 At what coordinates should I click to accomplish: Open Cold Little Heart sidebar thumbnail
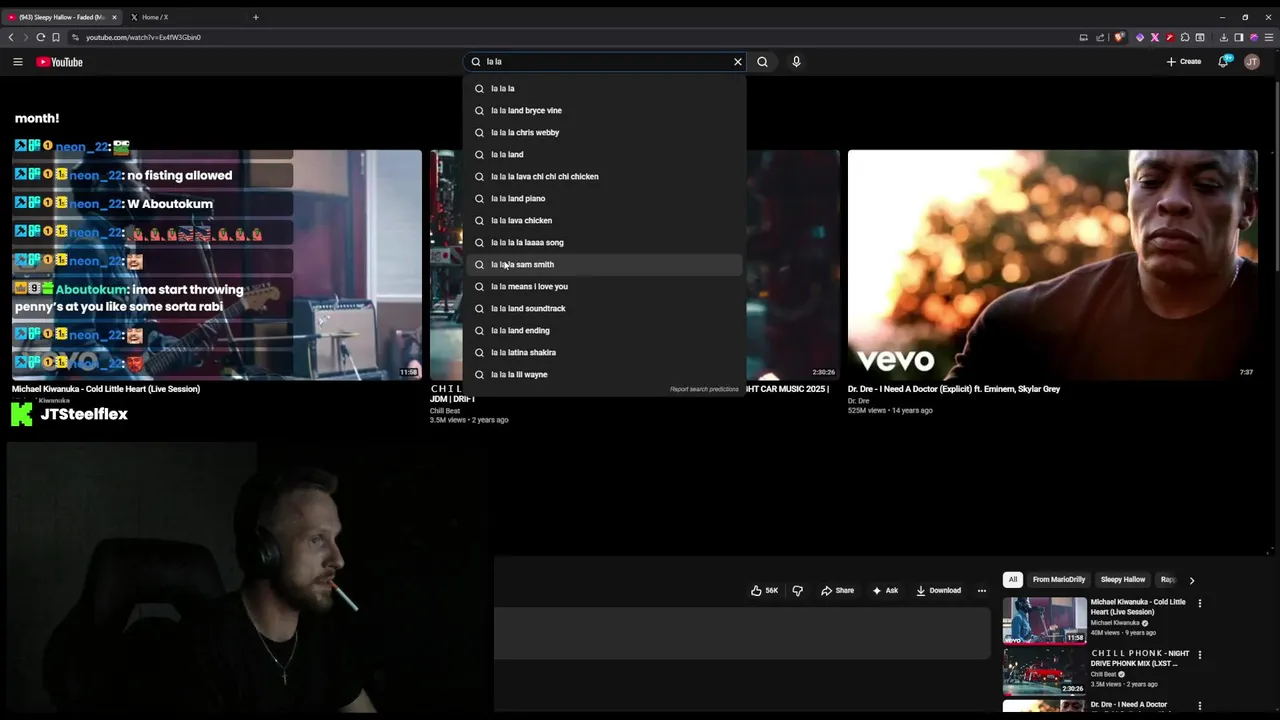point(1044,620)
